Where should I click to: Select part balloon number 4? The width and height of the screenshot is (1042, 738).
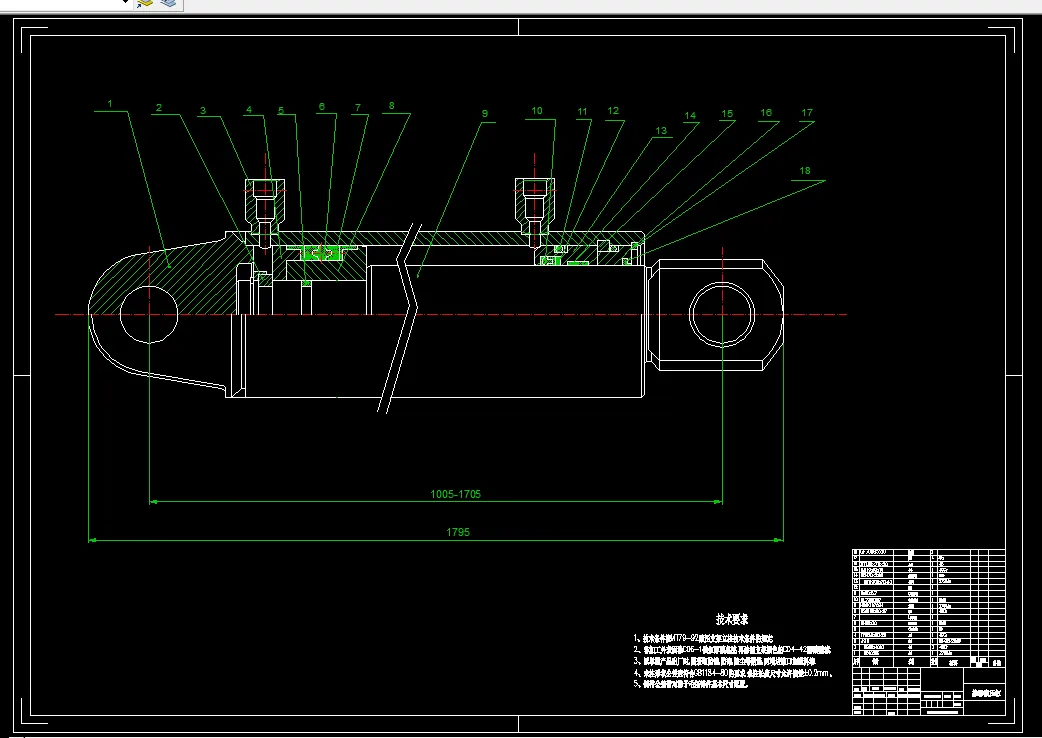[249, 110]
